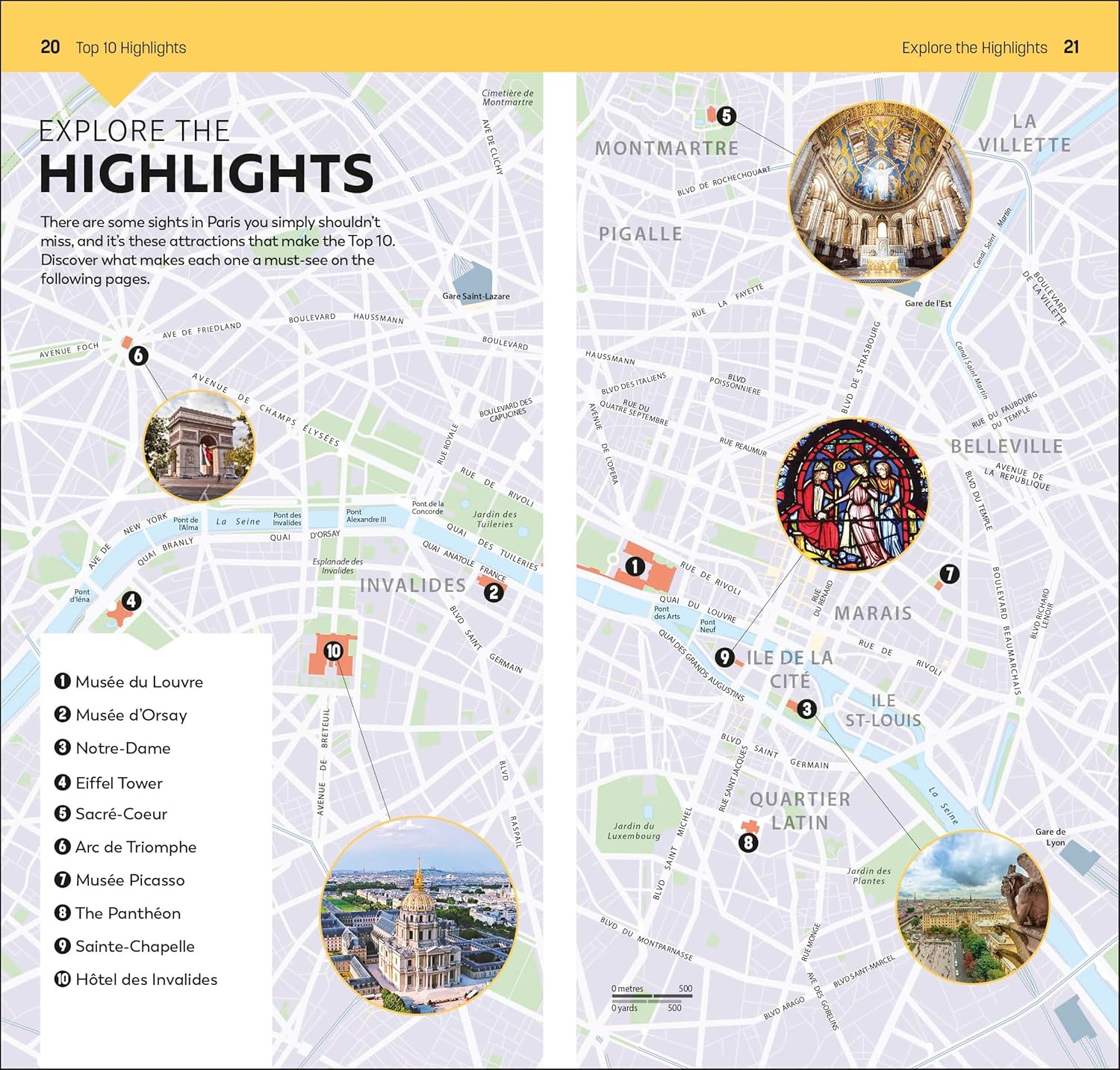This screenshot has width=1120, height=1070.
Task: Click map marker 7 in the Marais
Action: [949, 573]
